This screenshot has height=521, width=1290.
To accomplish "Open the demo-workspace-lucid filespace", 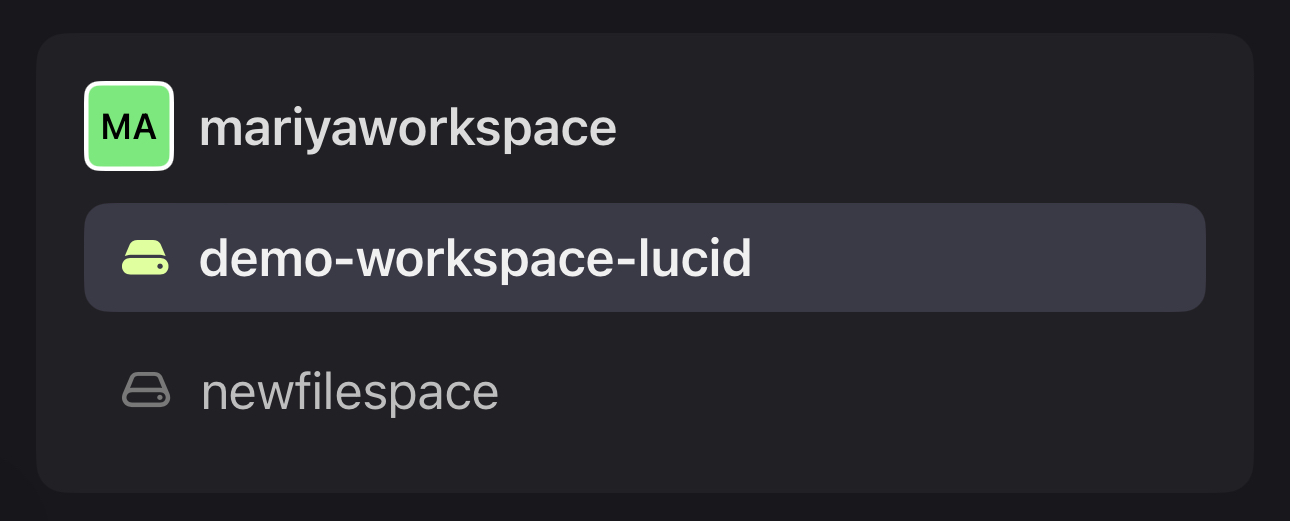I will tap(645, 258).
